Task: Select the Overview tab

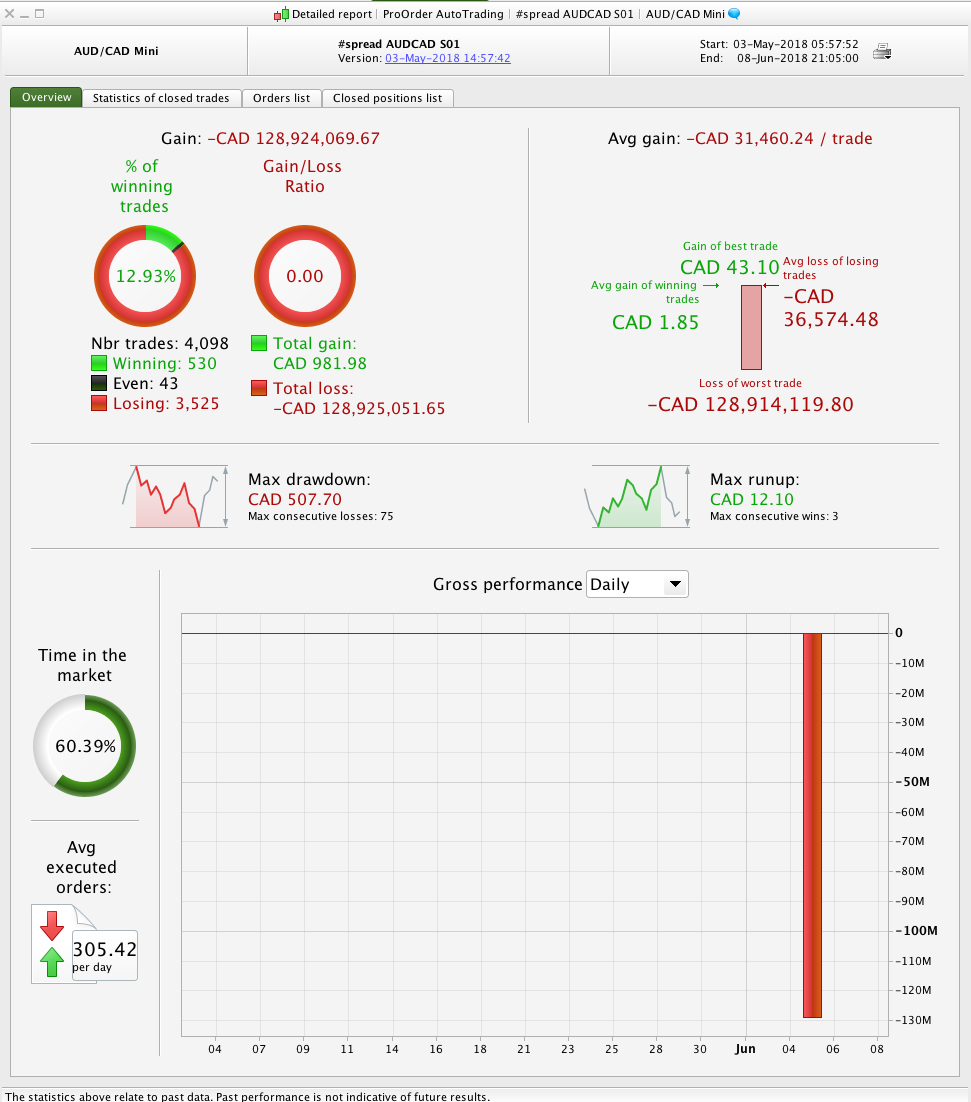Action: pyautogui.click(x=46, y=97)
